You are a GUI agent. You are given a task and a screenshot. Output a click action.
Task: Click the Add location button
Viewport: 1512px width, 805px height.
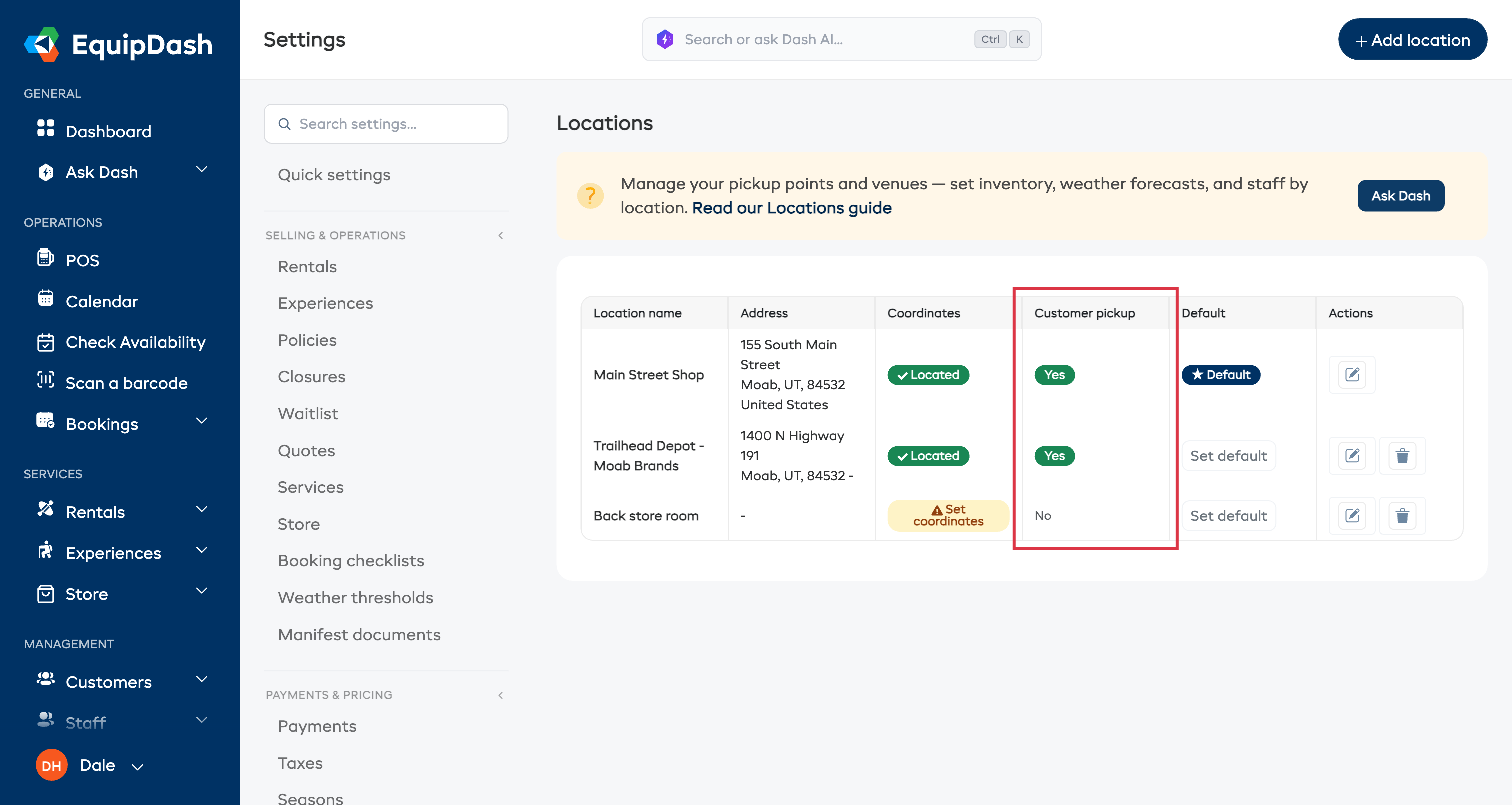[x=1413, y=40]
